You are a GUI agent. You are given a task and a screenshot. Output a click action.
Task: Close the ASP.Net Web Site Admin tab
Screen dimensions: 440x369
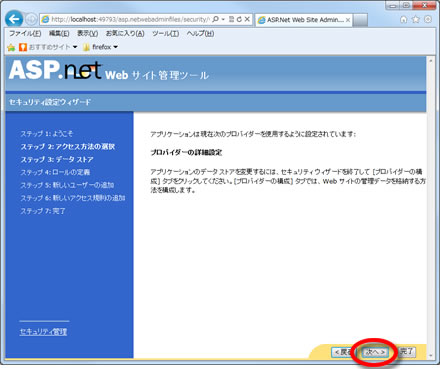[348, 20]
